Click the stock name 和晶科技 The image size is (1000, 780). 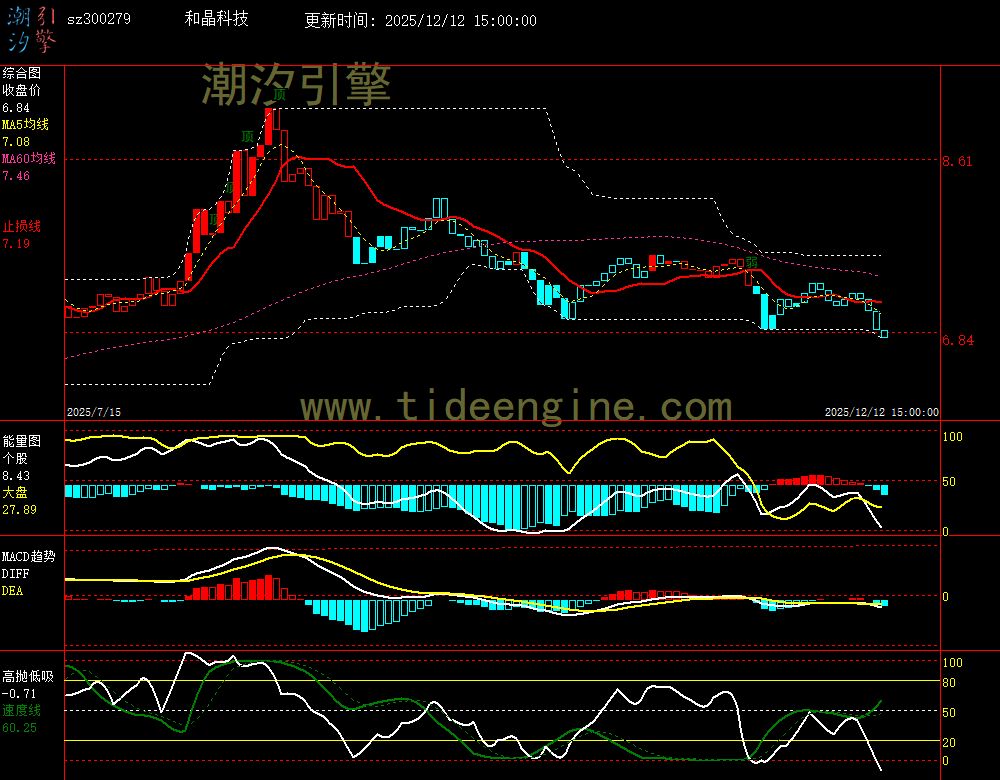click(217, 19)
